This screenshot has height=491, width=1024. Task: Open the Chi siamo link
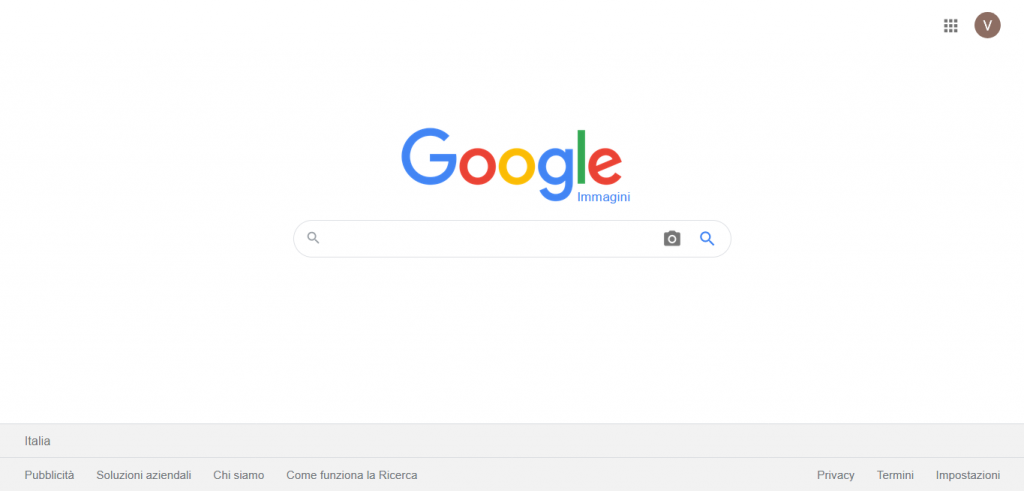[x=238, y=475]
